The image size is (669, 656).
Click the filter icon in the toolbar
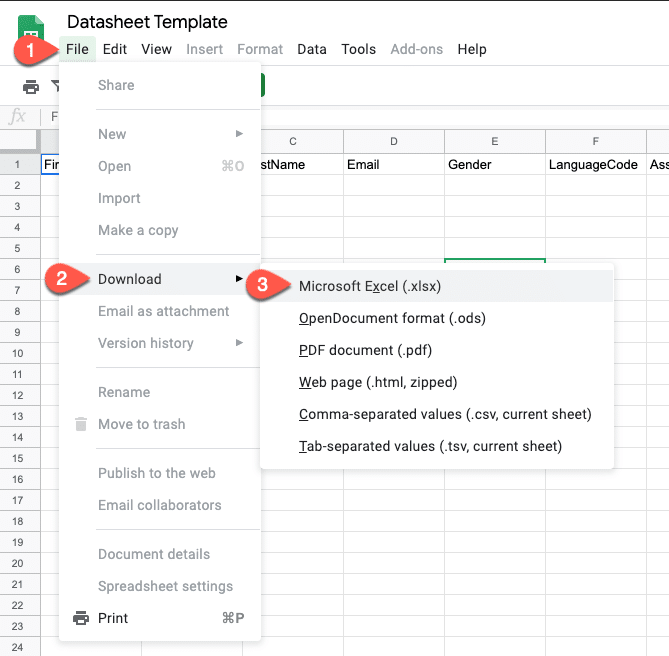[55, 86]
